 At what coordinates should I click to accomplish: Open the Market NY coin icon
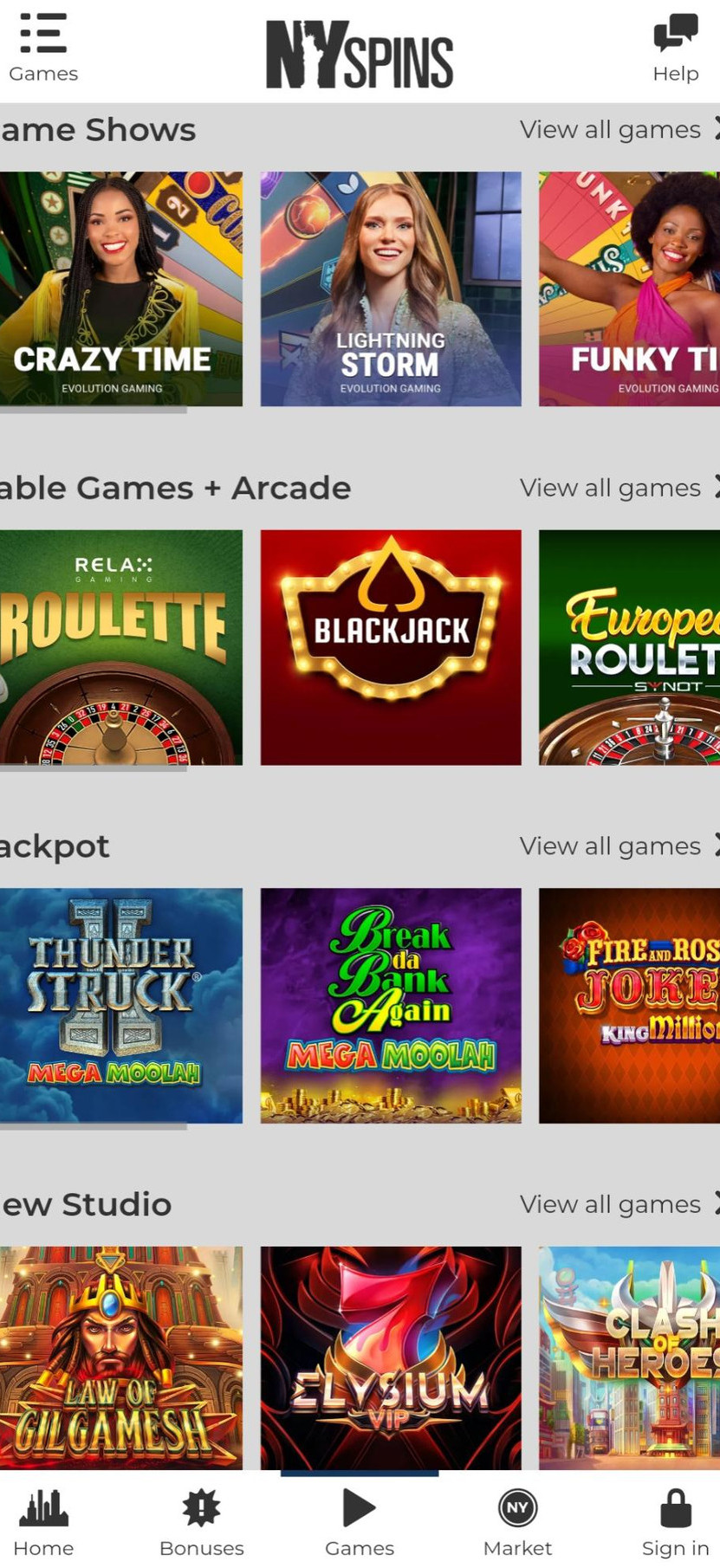[517, 1509]
